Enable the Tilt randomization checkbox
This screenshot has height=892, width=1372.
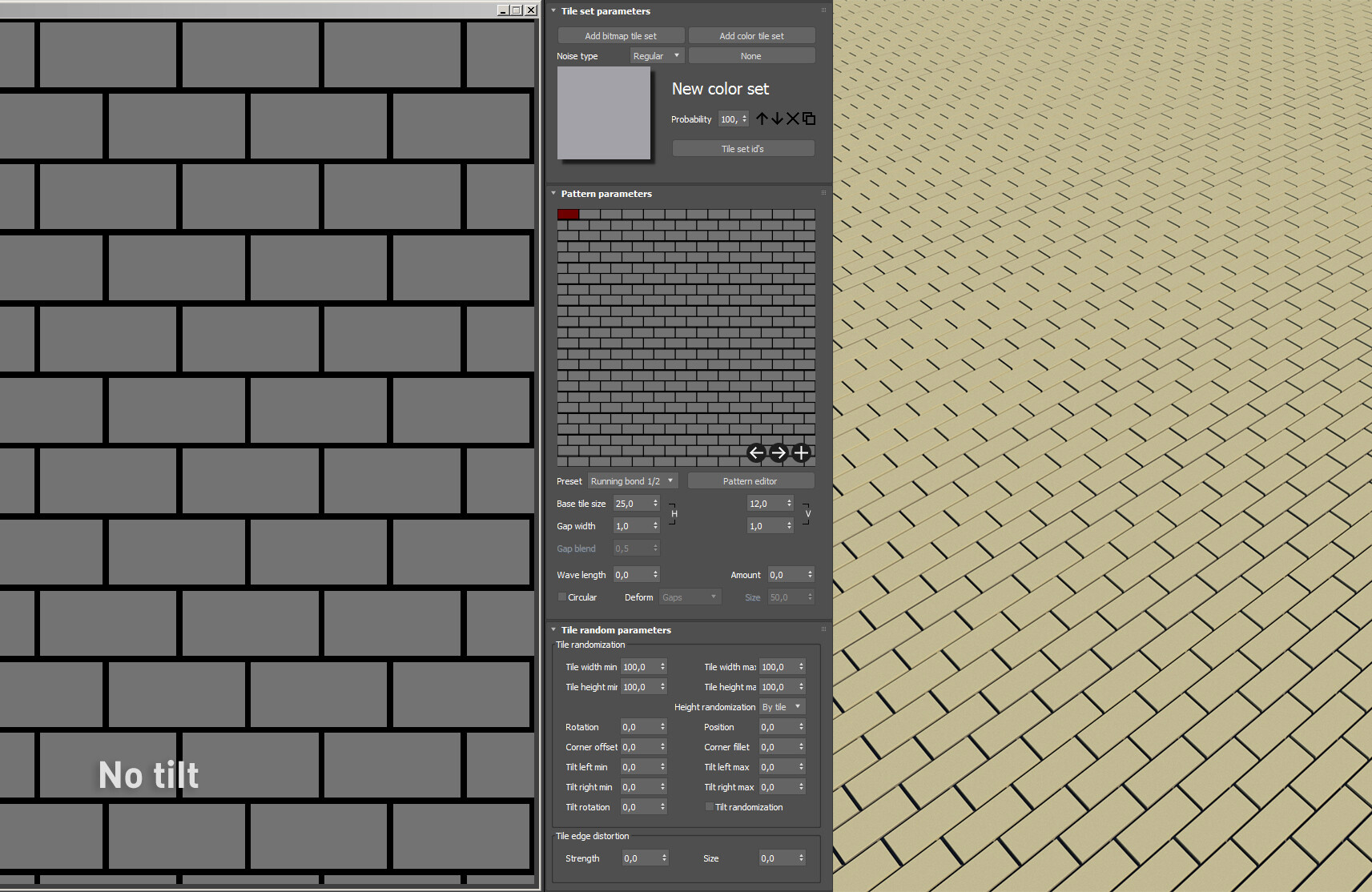pyautogui.click(x=709, y=807)
